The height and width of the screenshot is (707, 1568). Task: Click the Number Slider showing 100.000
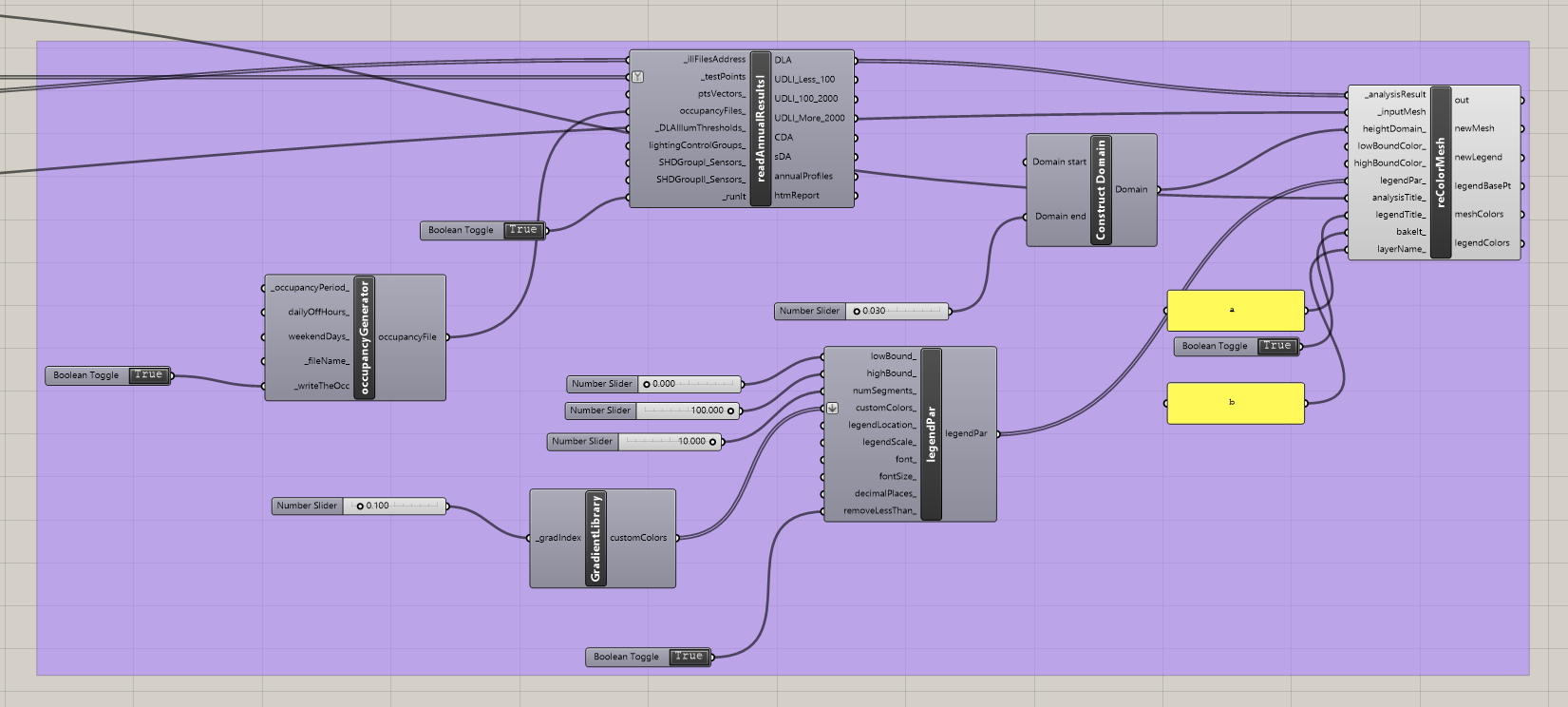click(x=653, y=411)
